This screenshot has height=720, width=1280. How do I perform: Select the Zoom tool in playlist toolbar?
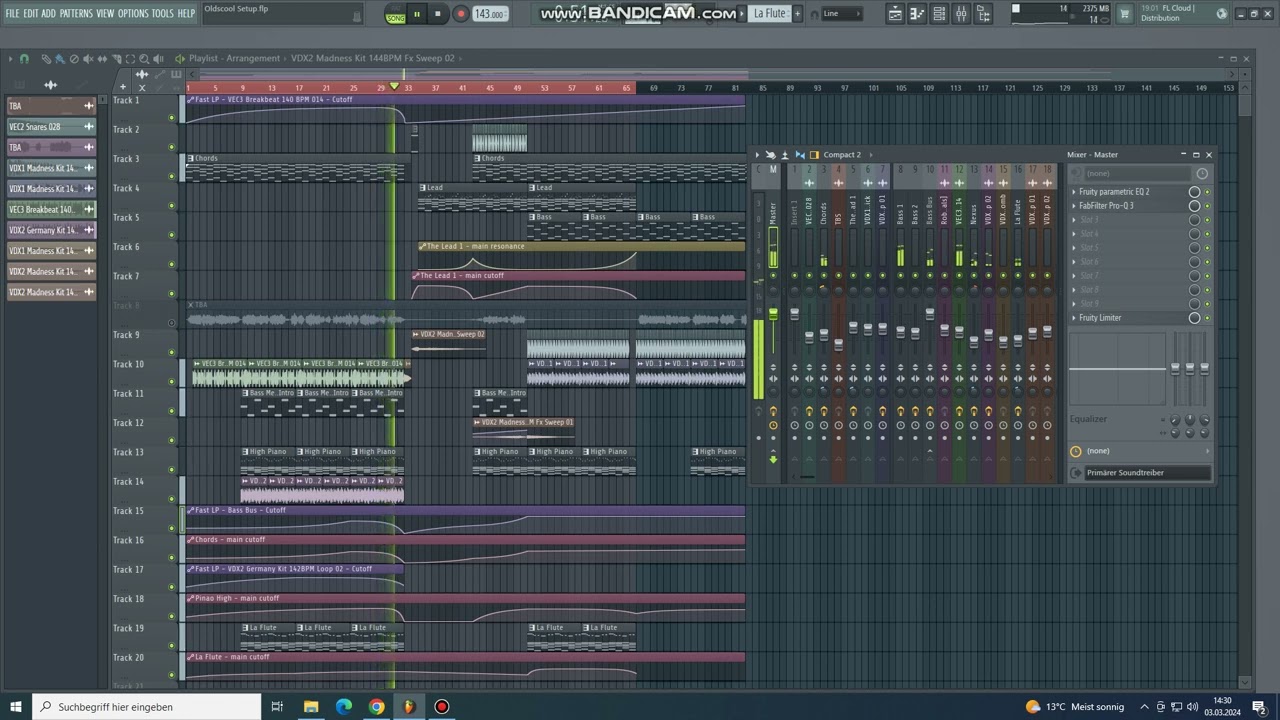[x=144, y=59]
